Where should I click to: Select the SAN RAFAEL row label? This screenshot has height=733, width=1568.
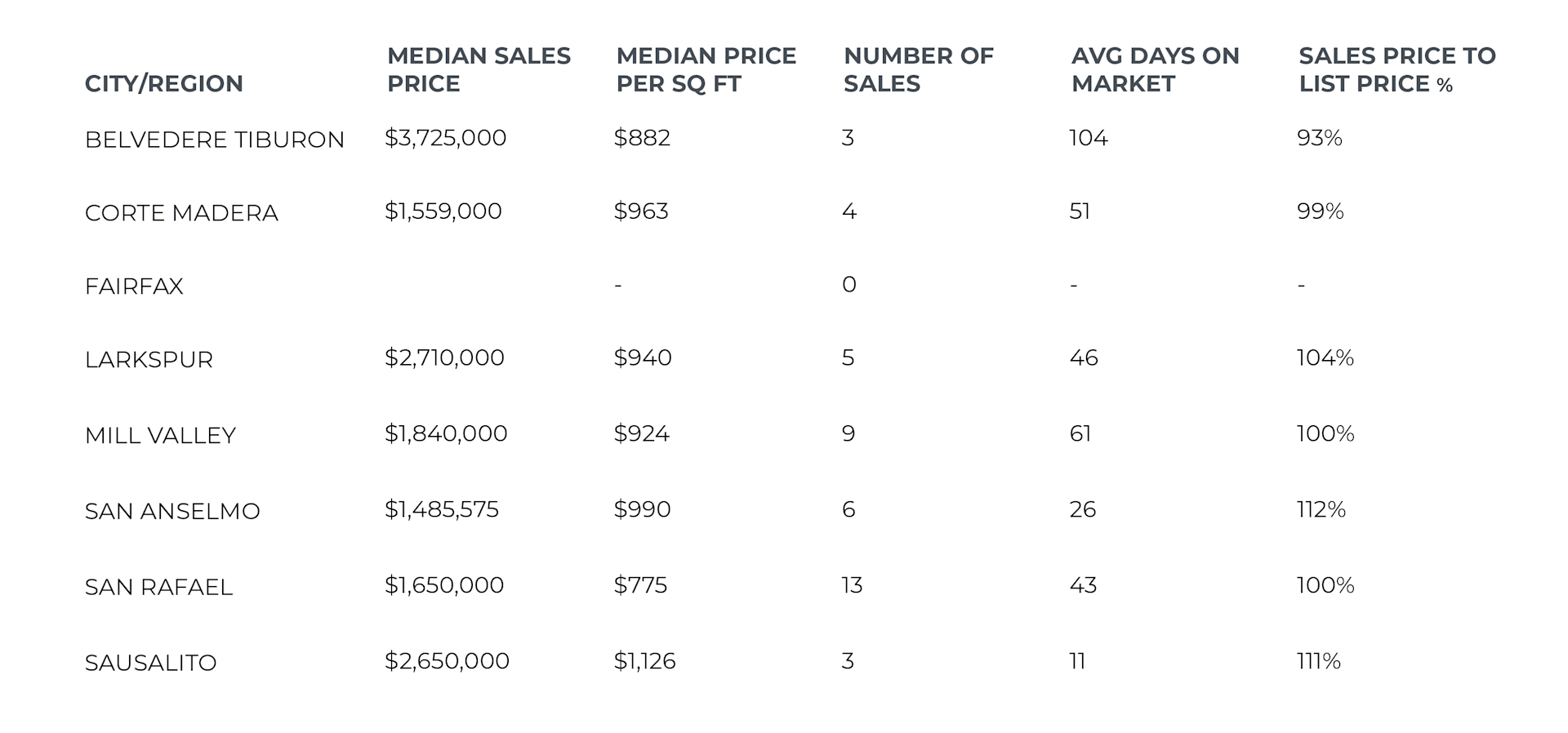[158, 588]
